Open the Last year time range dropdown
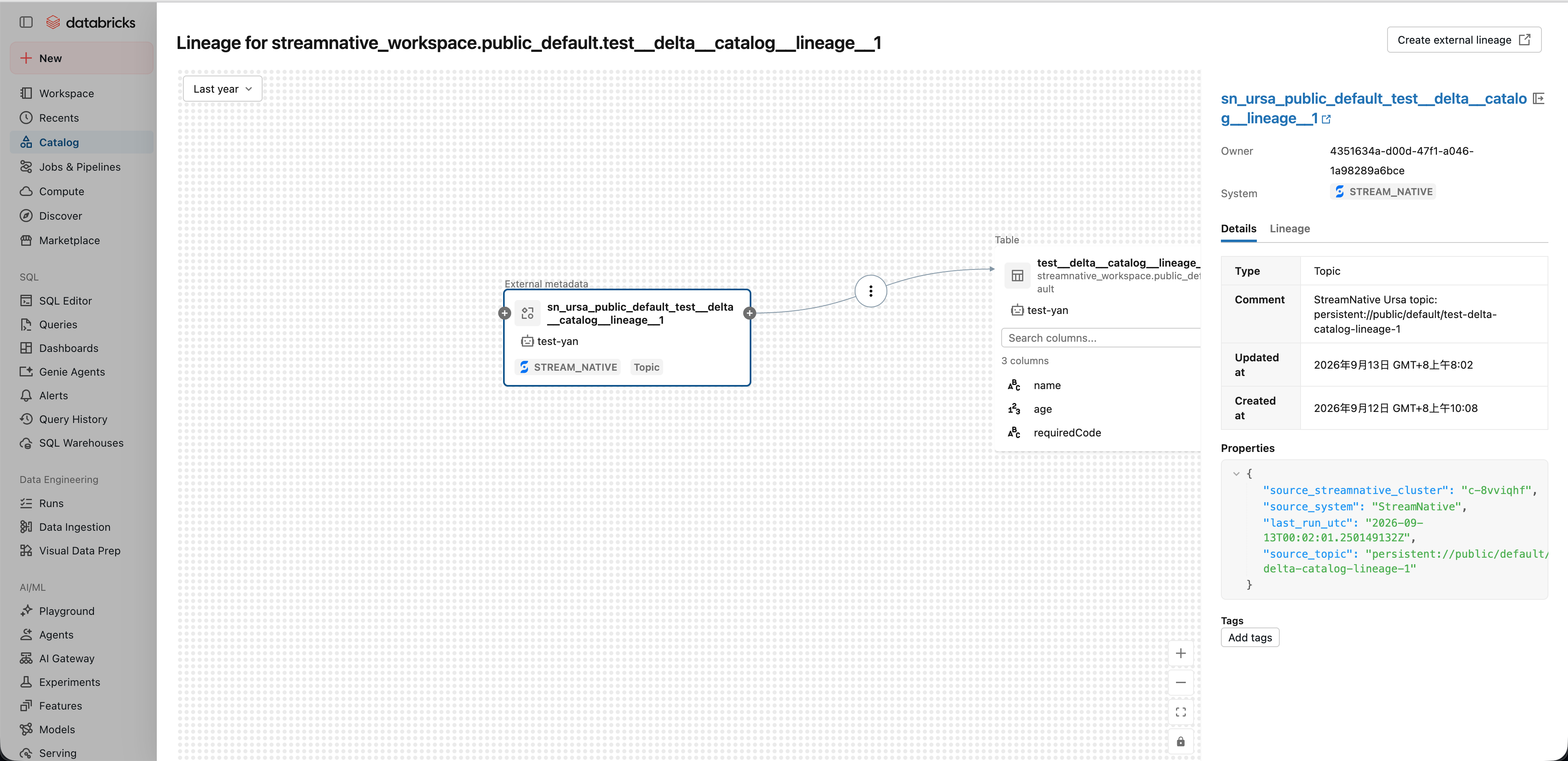Viewport: 1568px width, 761px height. (222, 89)
